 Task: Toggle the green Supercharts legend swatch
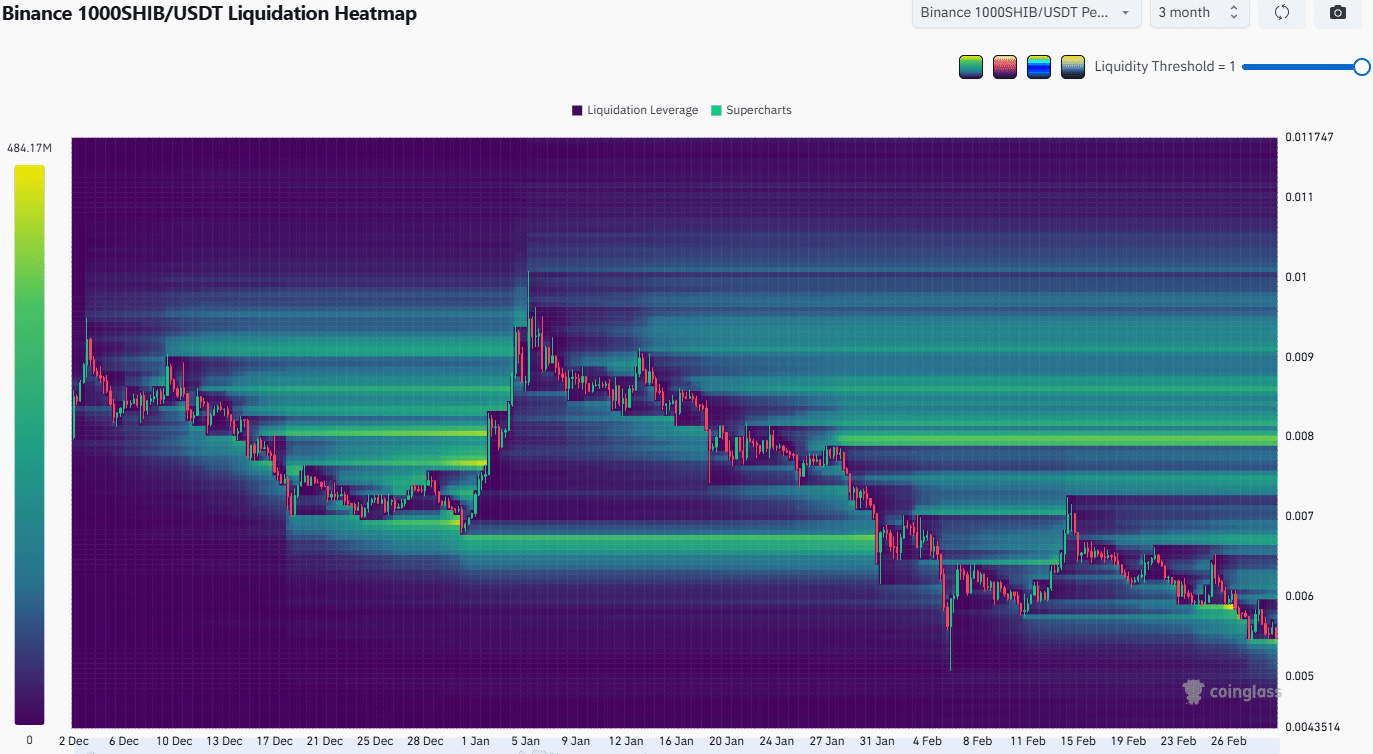coord(716,110)
